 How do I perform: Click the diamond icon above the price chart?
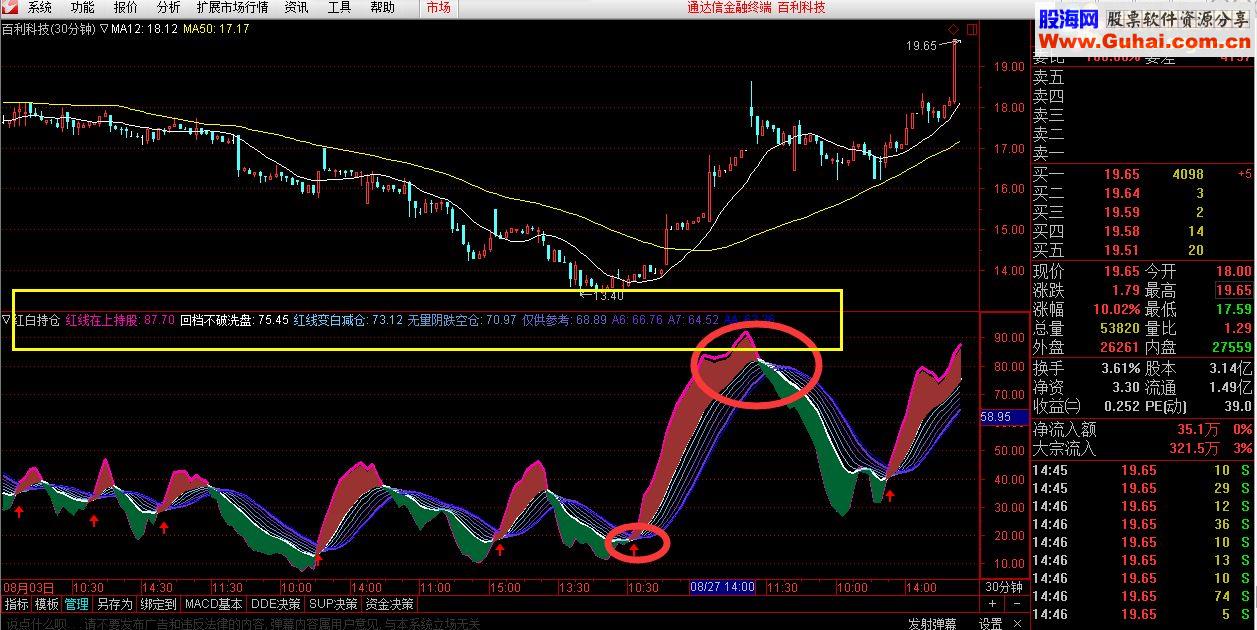point(953,29)
